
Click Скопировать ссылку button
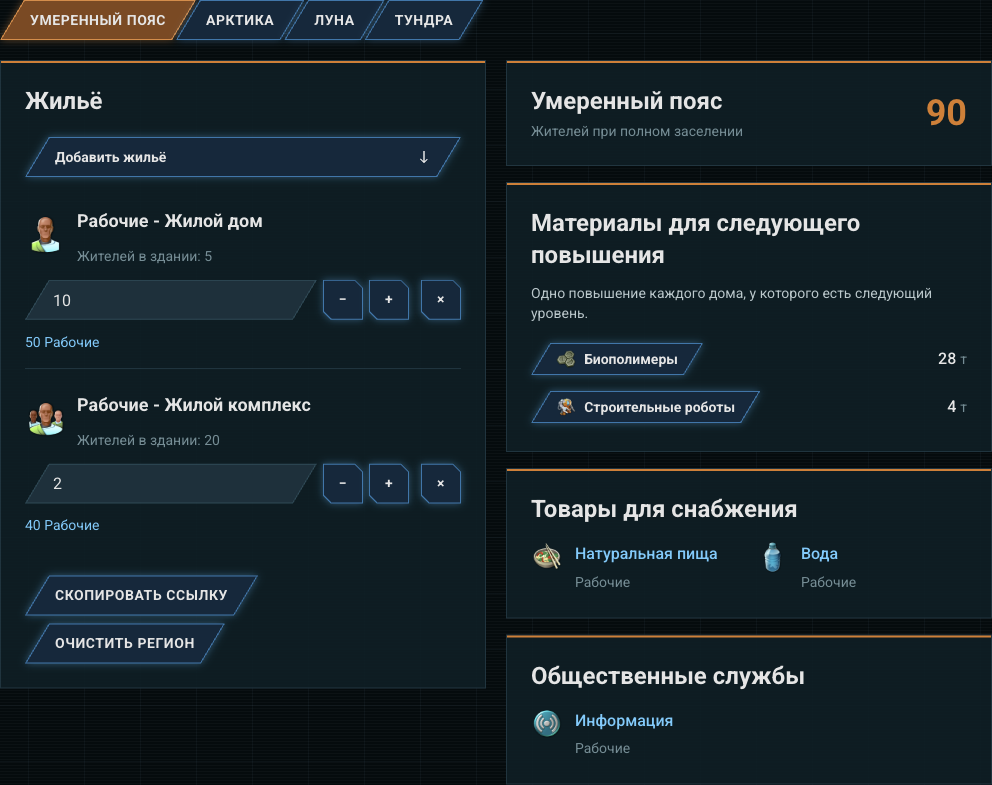click(141, 595)
